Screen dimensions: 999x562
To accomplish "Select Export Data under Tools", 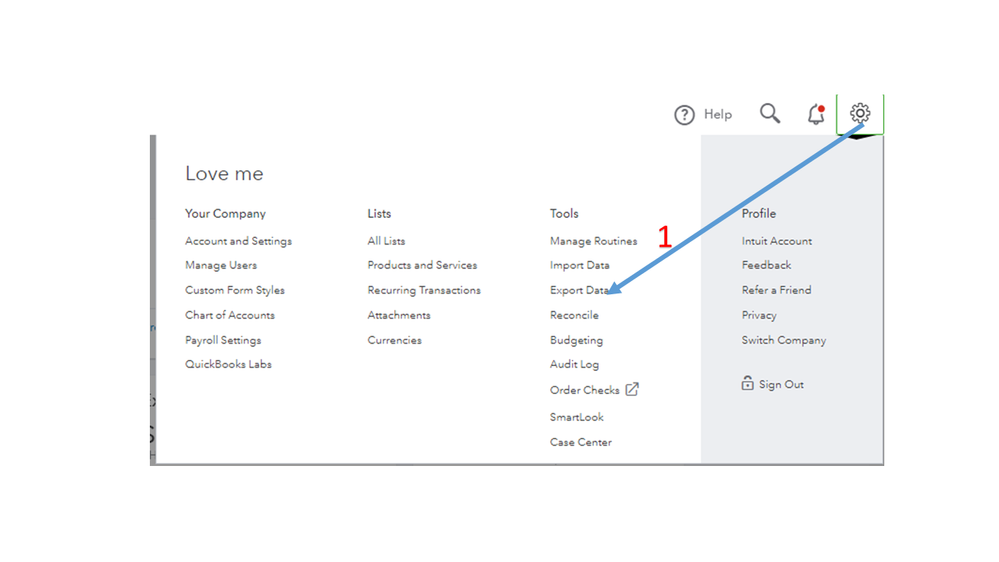I will 578,290.
